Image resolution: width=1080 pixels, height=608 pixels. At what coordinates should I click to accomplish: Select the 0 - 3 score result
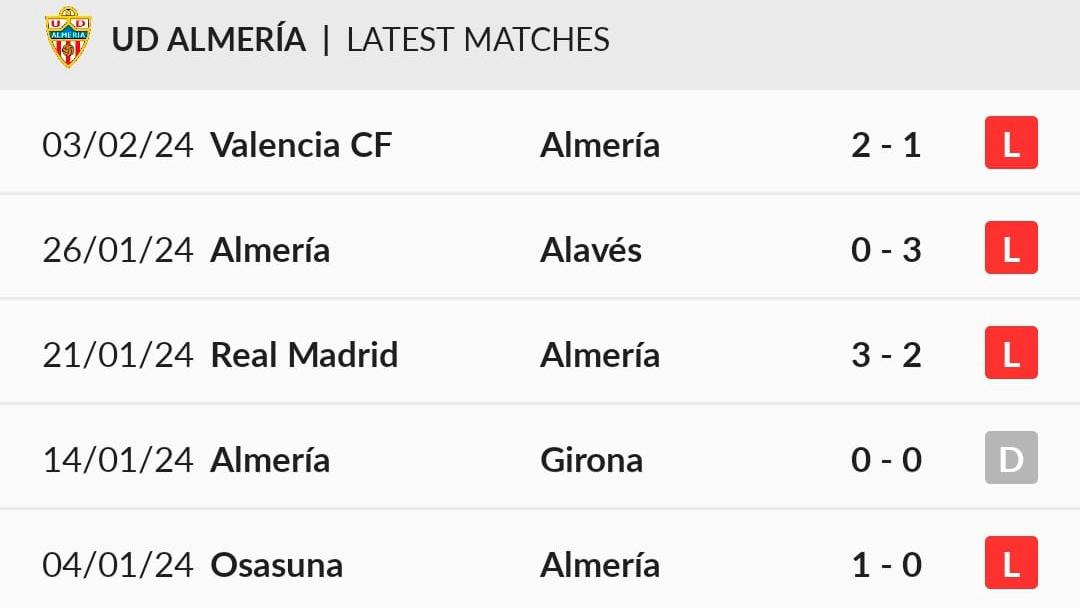coord(886,249)
